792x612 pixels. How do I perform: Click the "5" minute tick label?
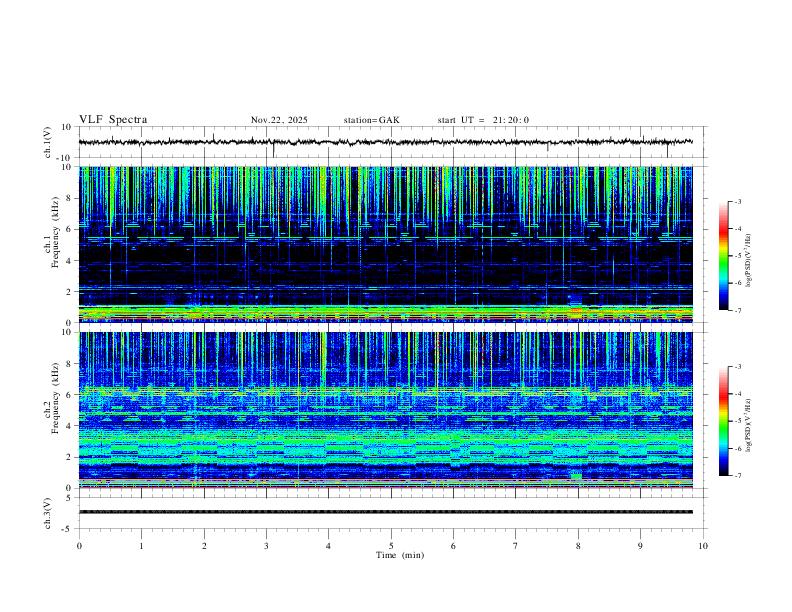click(x=391, y=546)
